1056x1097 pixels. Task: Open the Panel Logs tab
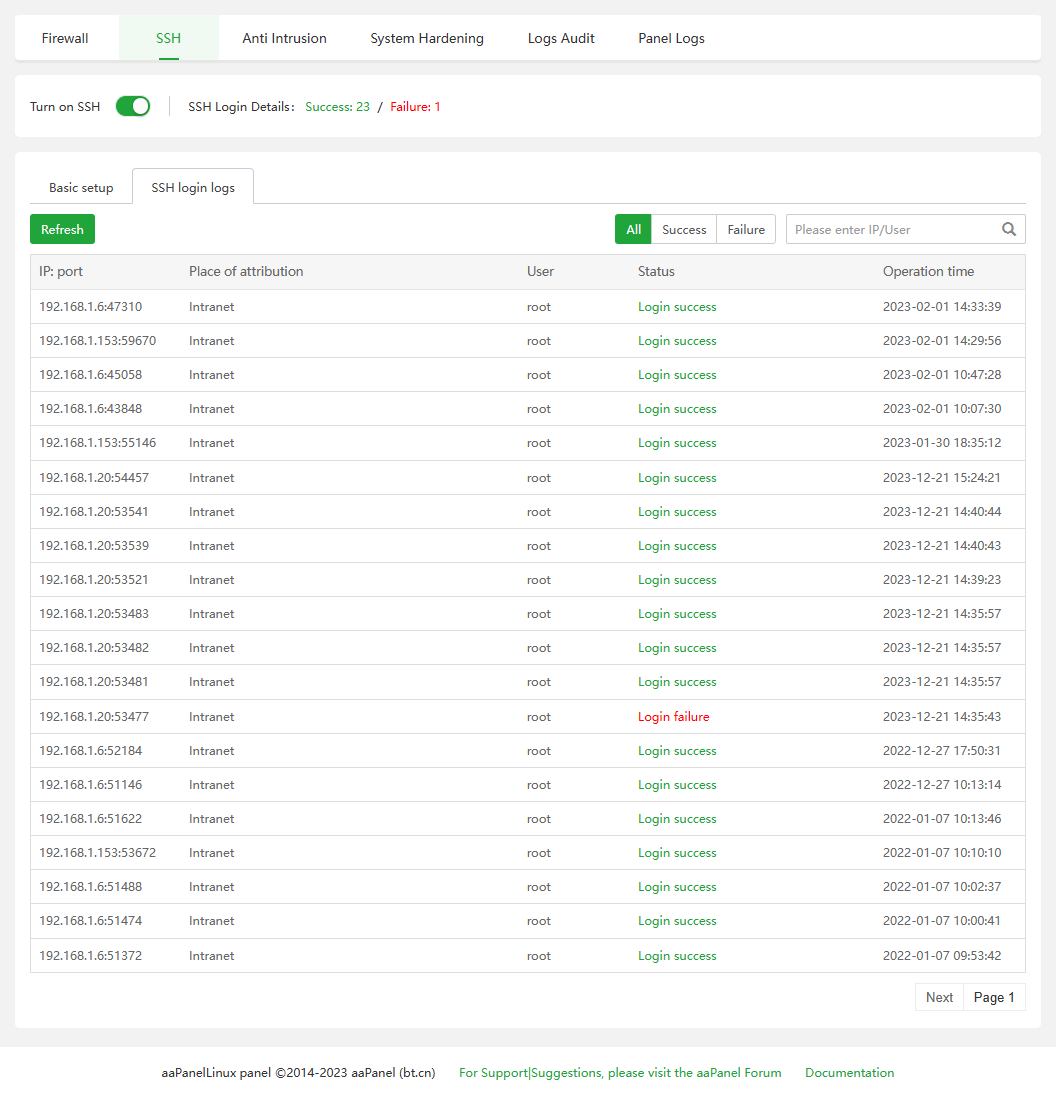[x=671, y=39]
